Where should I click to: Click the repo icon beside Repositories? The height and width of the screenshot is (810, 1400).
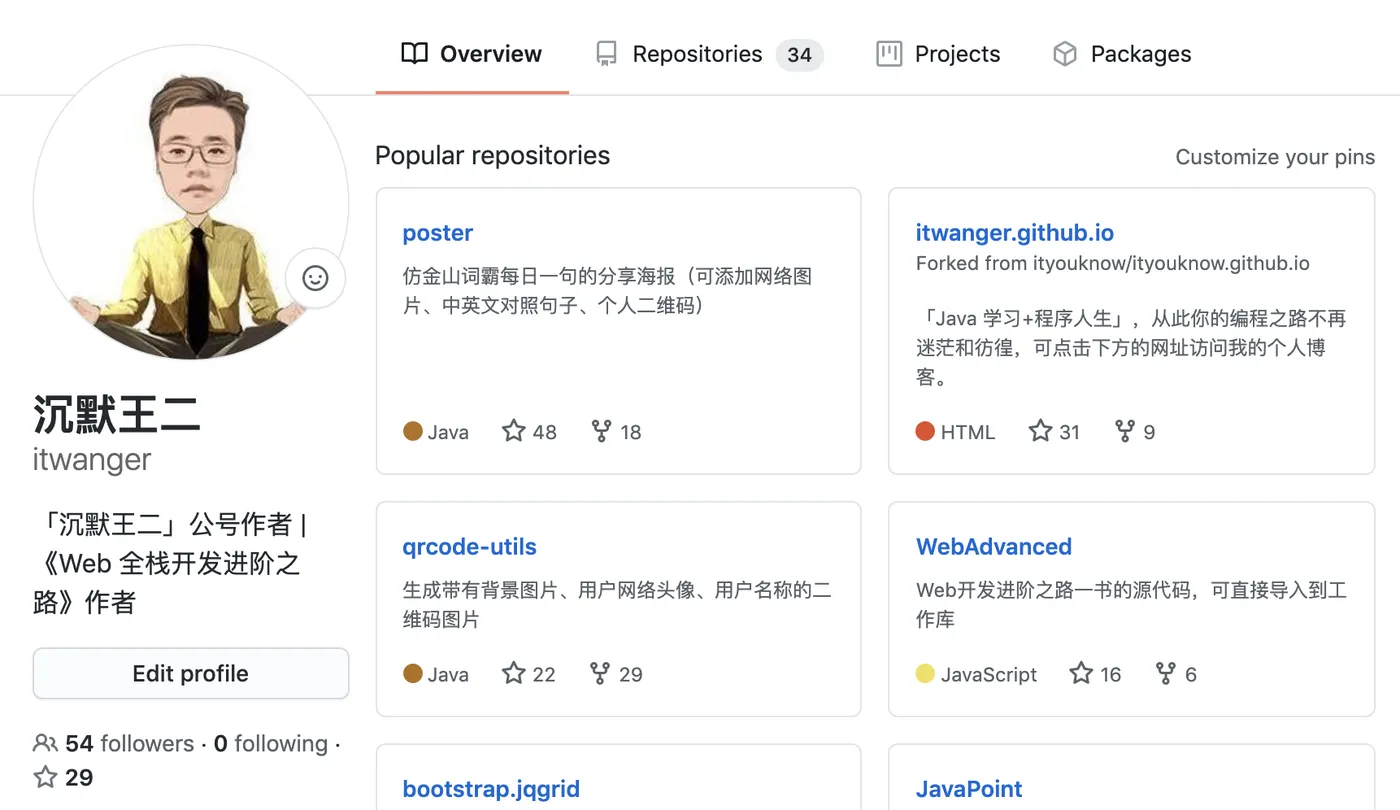point(606,54)
